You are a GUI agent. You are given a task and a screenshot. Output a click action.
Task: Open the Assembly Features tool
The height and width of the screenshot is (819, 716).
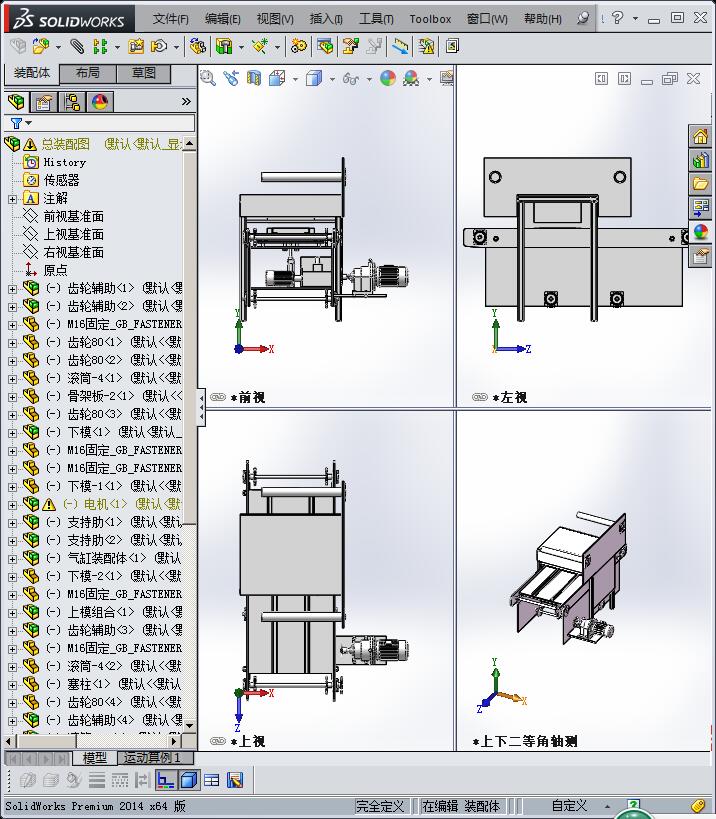[x=224, y=46]
